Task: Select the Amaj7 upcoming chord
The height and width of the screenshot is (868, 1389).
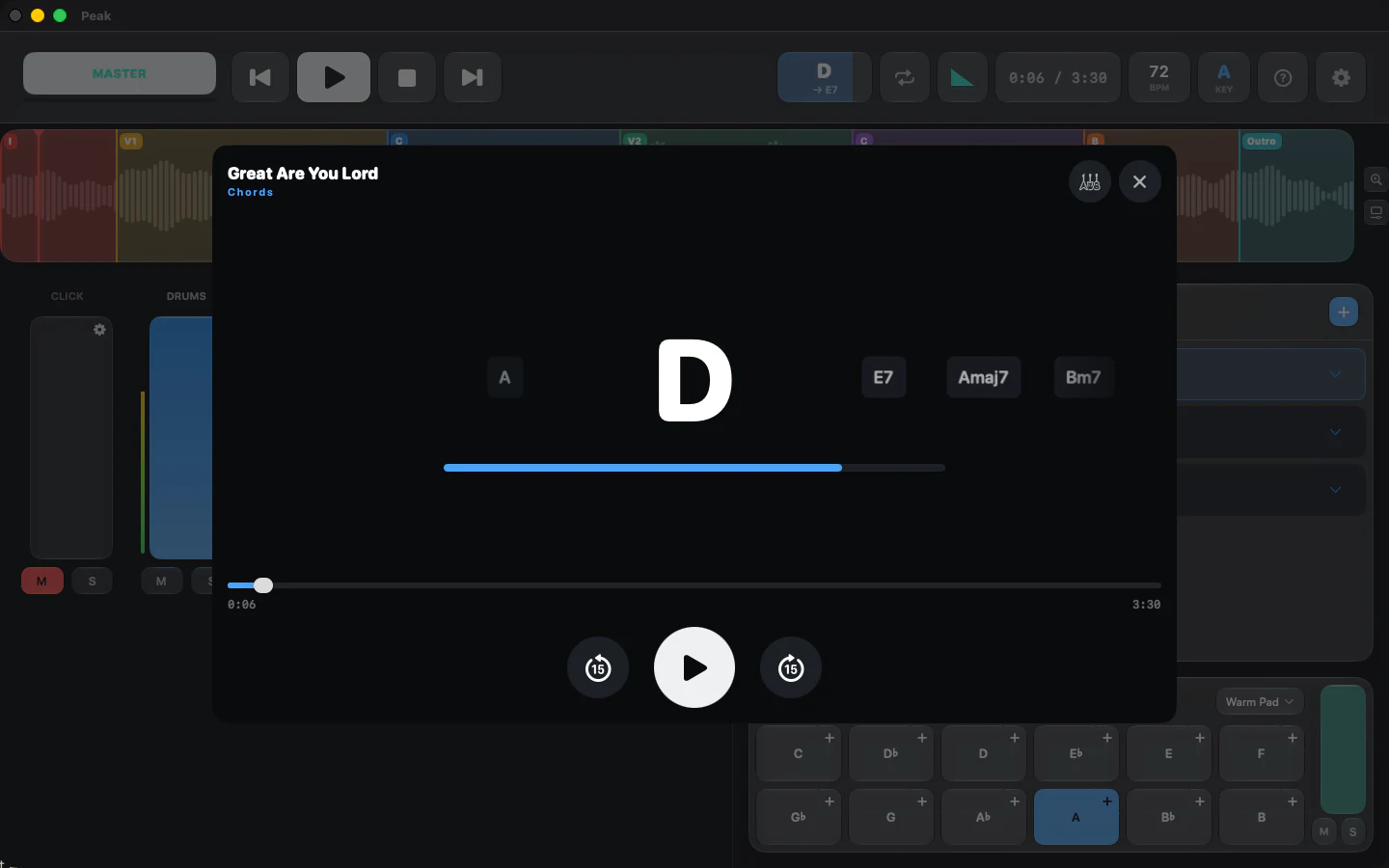Action: pyautogui.click(x=983, y=377)
